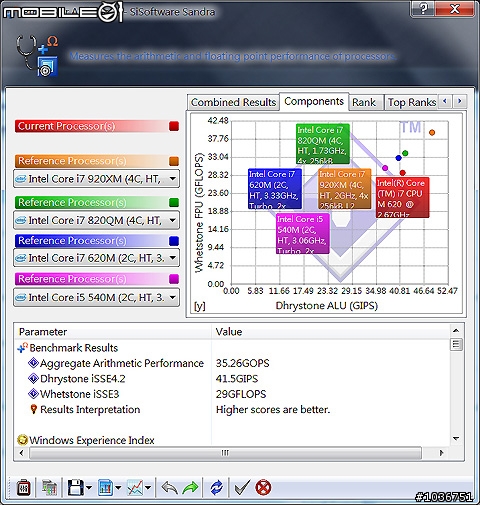Click the copy-to-clipboard computers icon
Image resolution: width=480 pixels, height=505 pixels.
coord(49,488)
